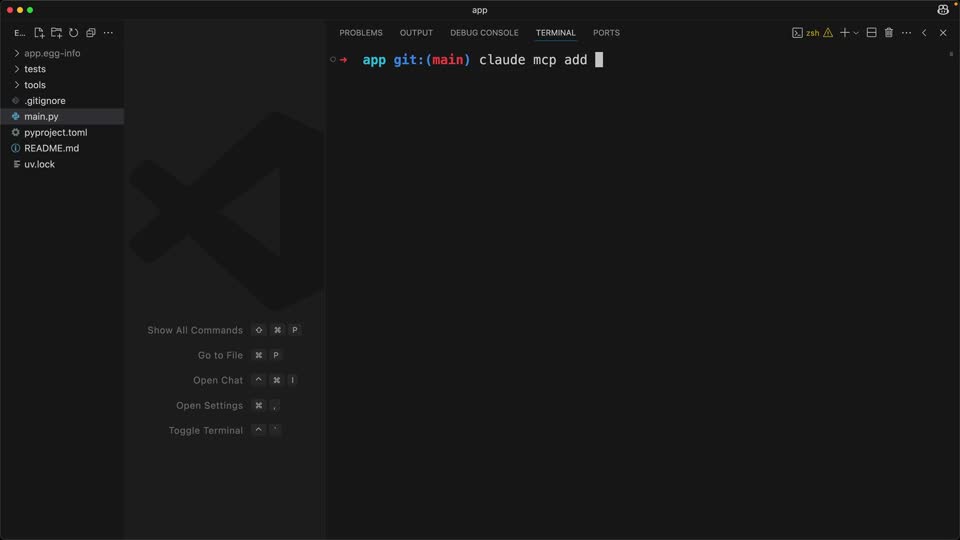Open terminal panel more actions menu
The height and width of the screenshot is (540, 960).
[x=907, y=33]
